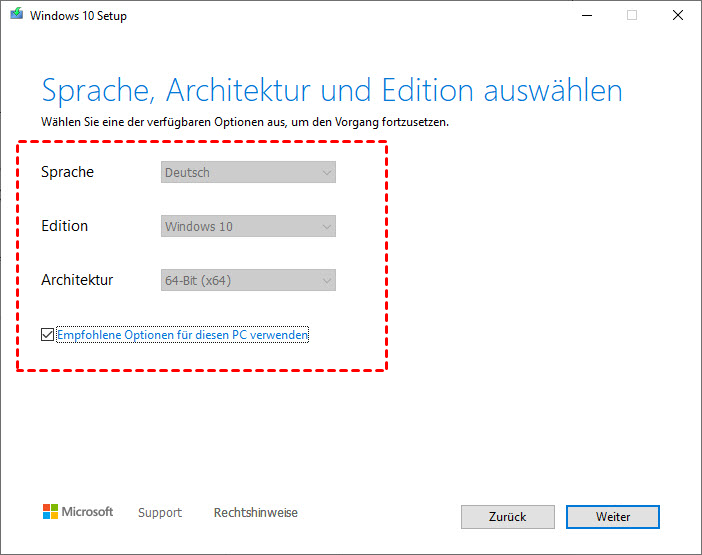702x555 pixels.
Task: Open the Architektur dropdown showing 64-Bit (x64)
Action: [x=248, y=281]
